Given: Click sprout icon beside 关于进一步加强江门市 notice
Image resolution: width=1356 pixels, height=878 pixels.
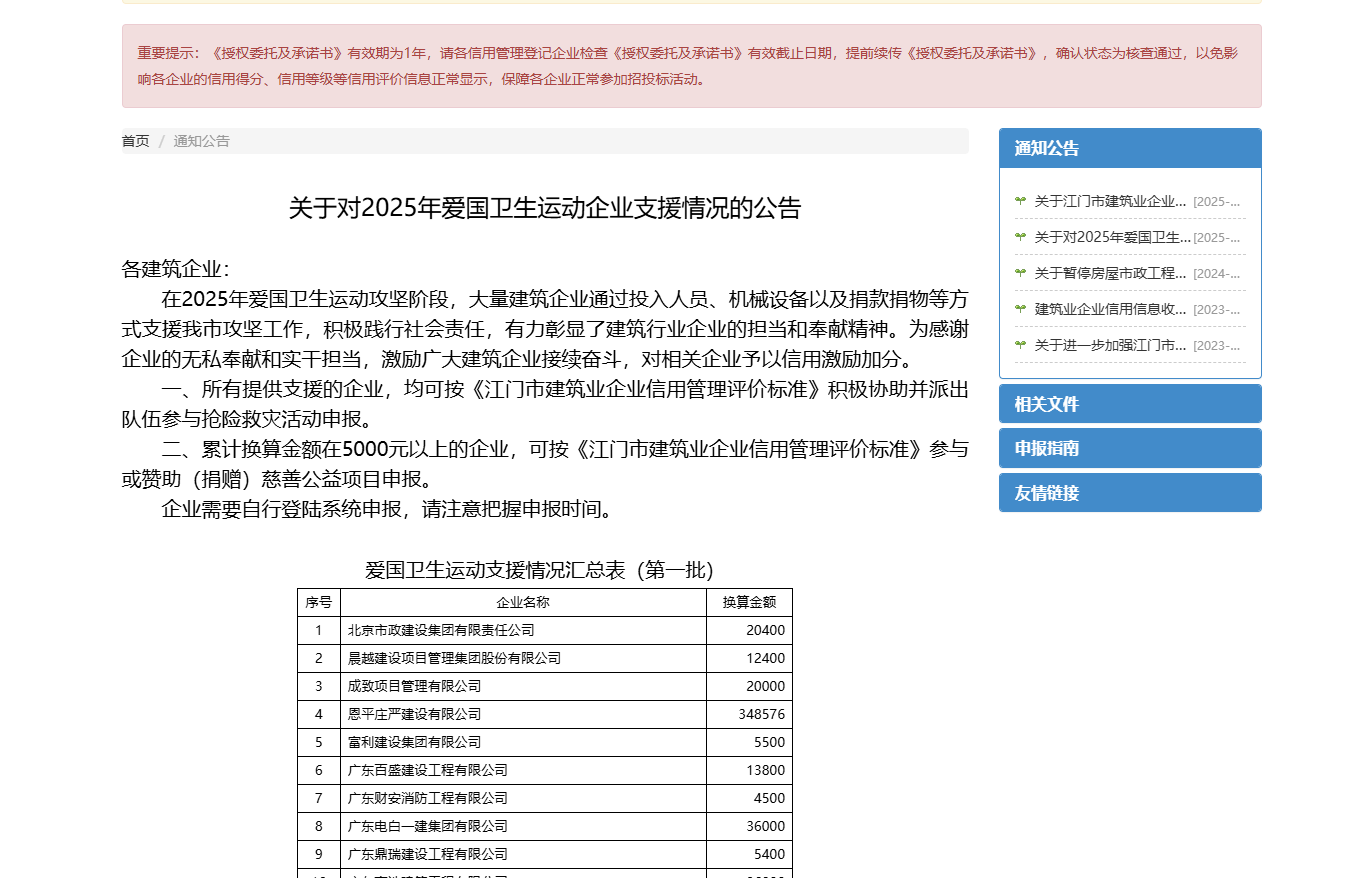Looking at the screenshot, I should 1020,345.
